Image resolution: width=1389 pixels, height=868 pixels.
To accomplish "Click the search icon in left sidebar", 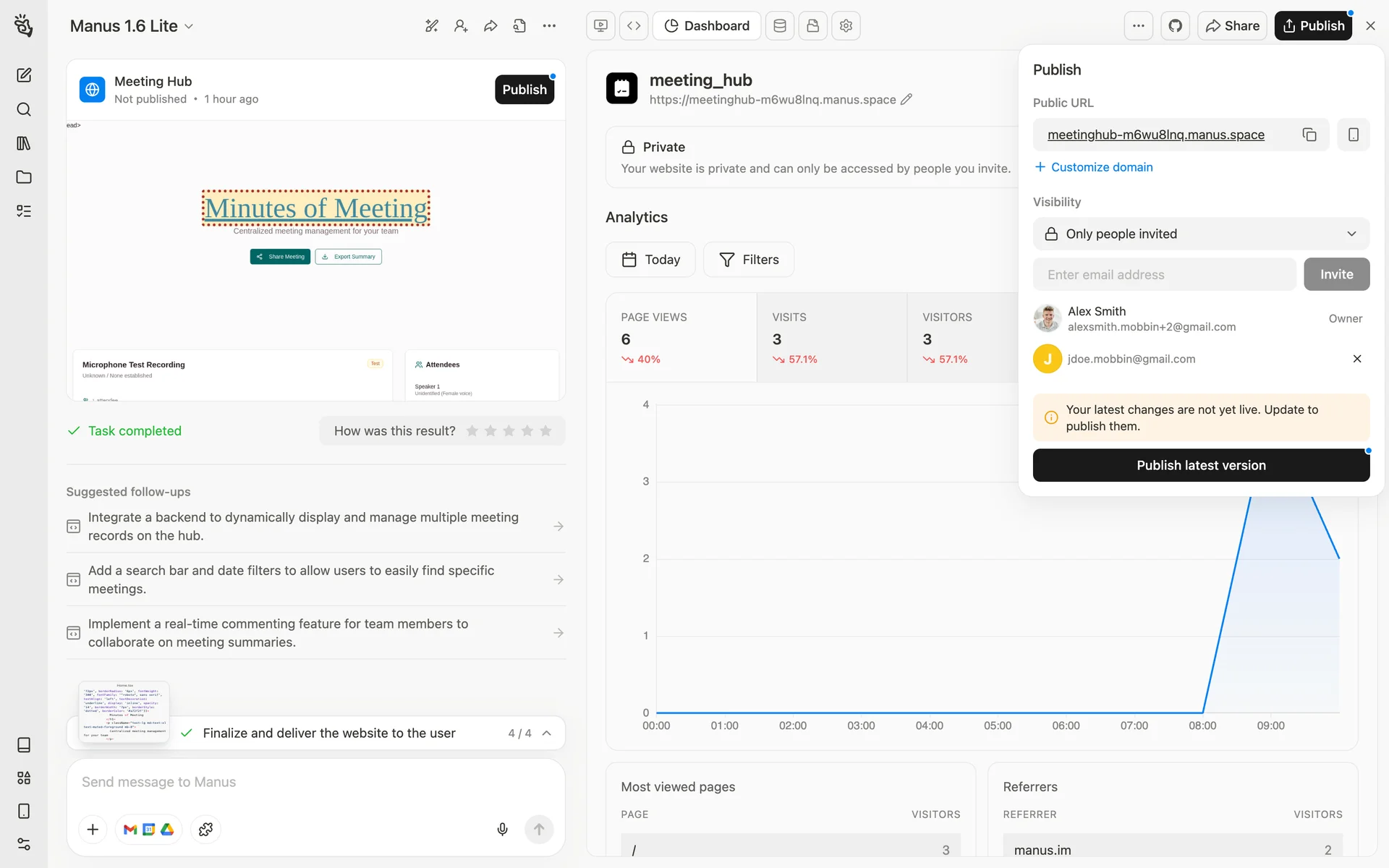I will point(24,109).
